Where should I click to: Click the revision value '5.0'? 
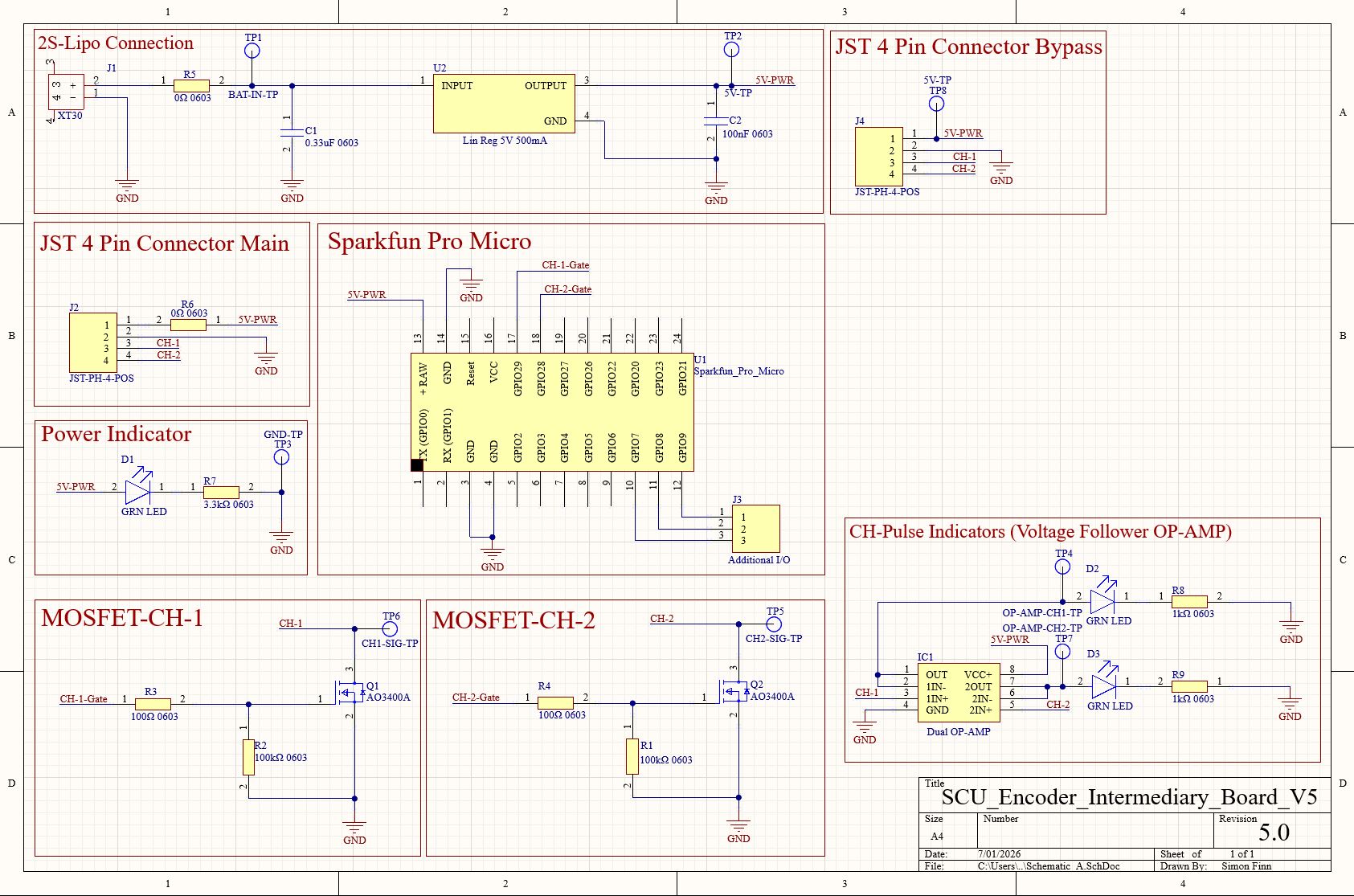click(1274, 833)
